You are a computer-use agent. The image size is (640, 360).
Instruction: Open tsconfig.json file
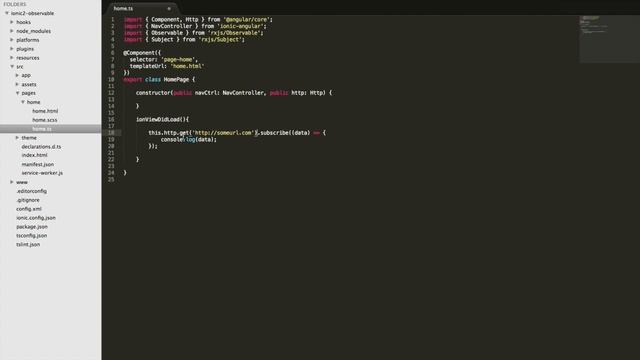(x=31, y=236)
